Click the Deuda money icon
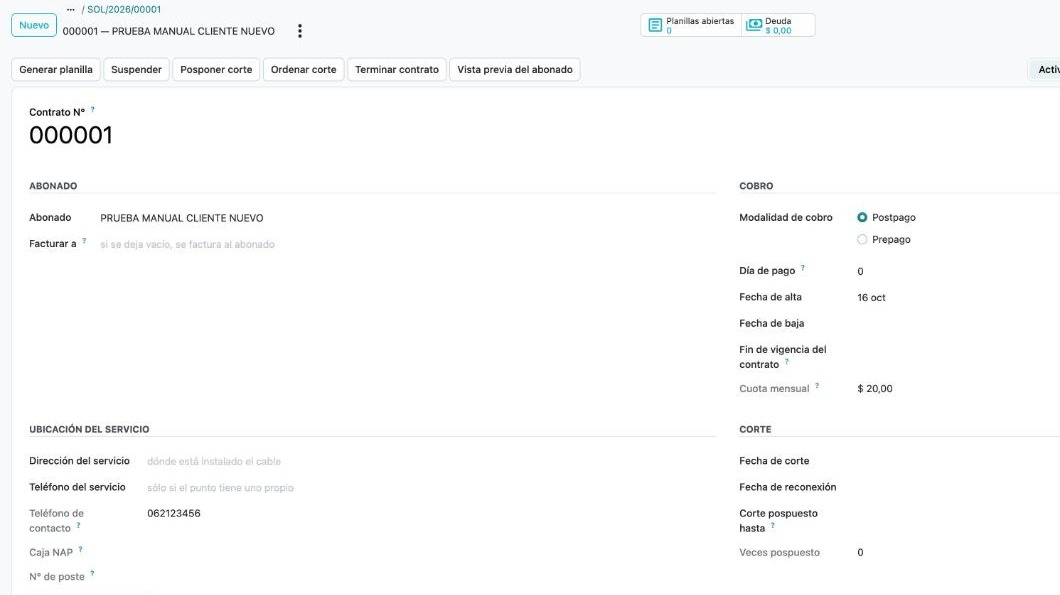This screenshot has width=1060, height=595. (x=754, y=25)
